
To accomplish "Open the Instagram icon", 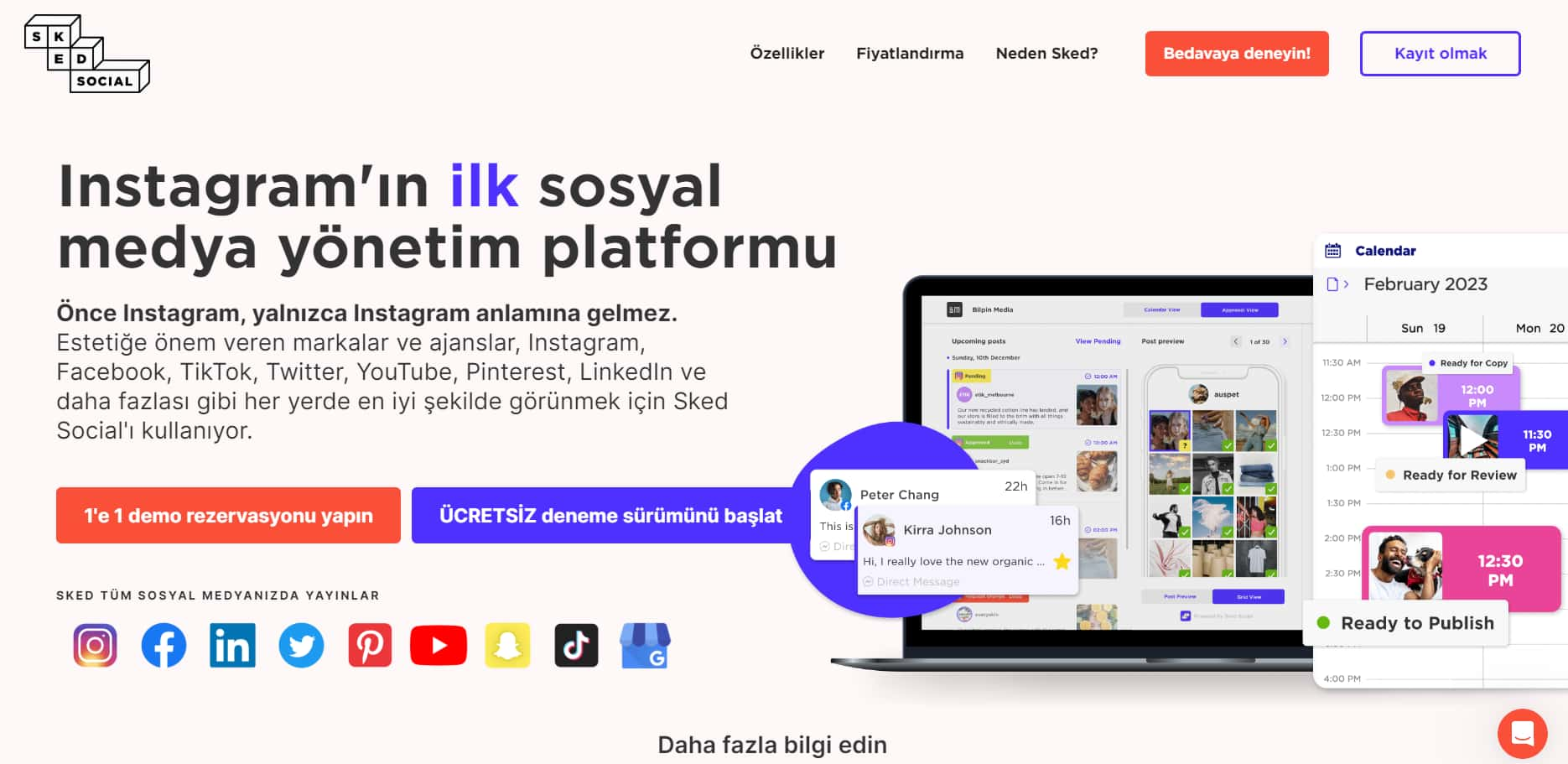I will 95,646.
